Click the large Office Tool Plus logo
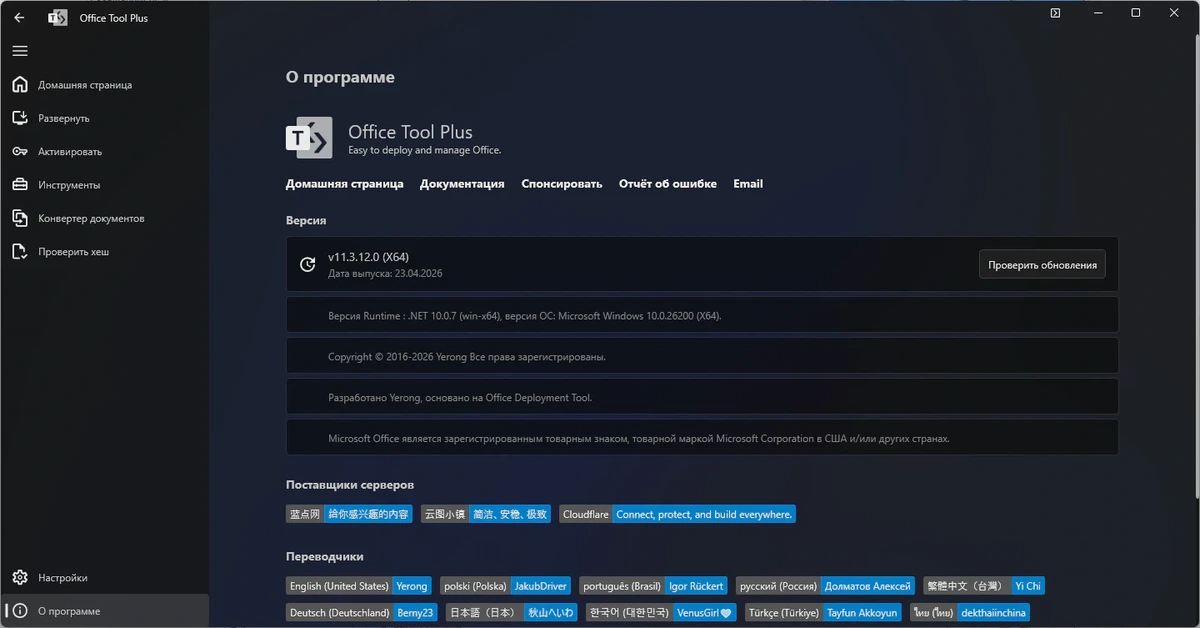1200x628 pixels. [309, 138]
